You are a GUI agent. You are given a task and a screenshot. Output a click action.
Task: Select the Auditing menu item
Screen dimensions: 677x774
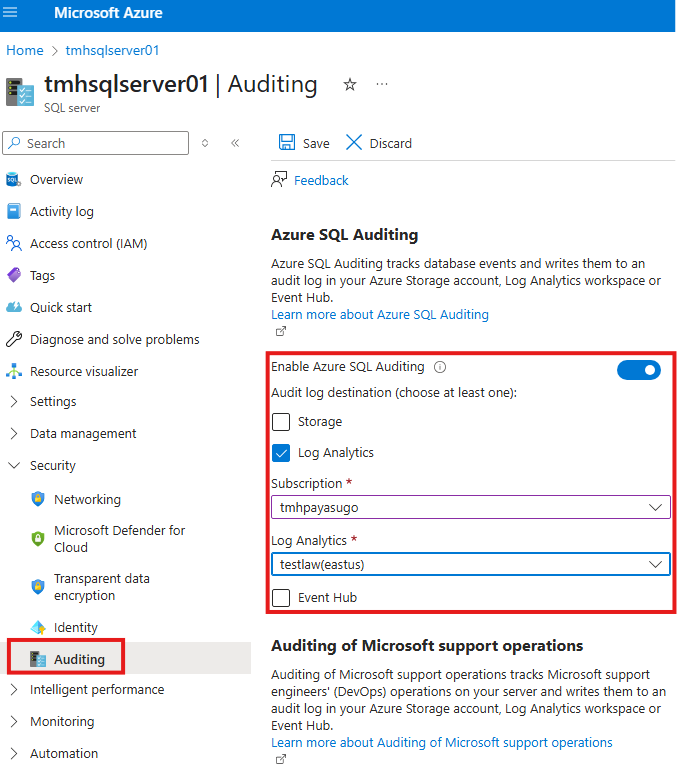pos(79,659)
